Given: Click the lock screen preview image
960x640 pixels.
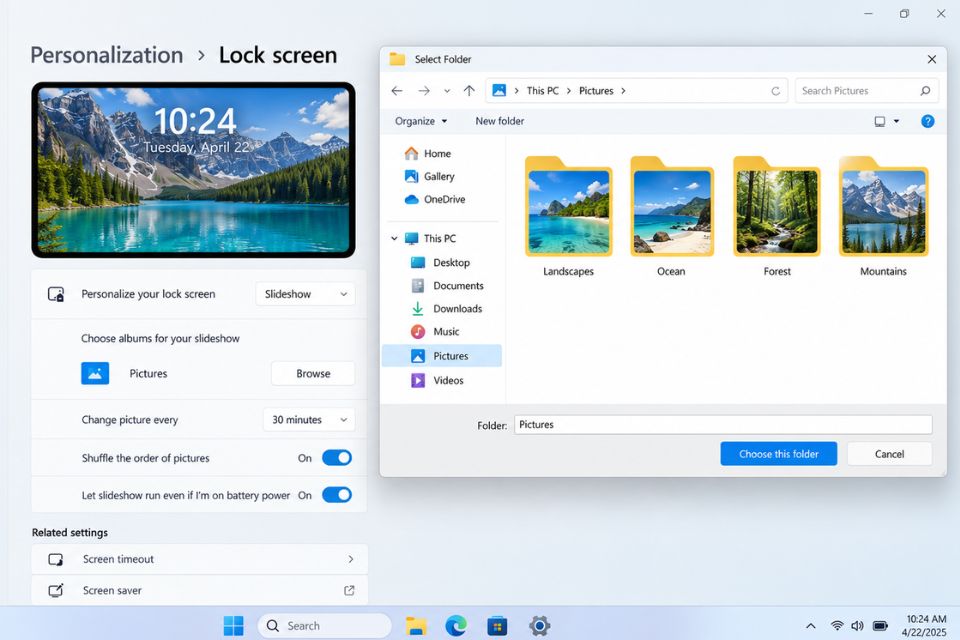Looking at the screenshot, I should 193,170.
